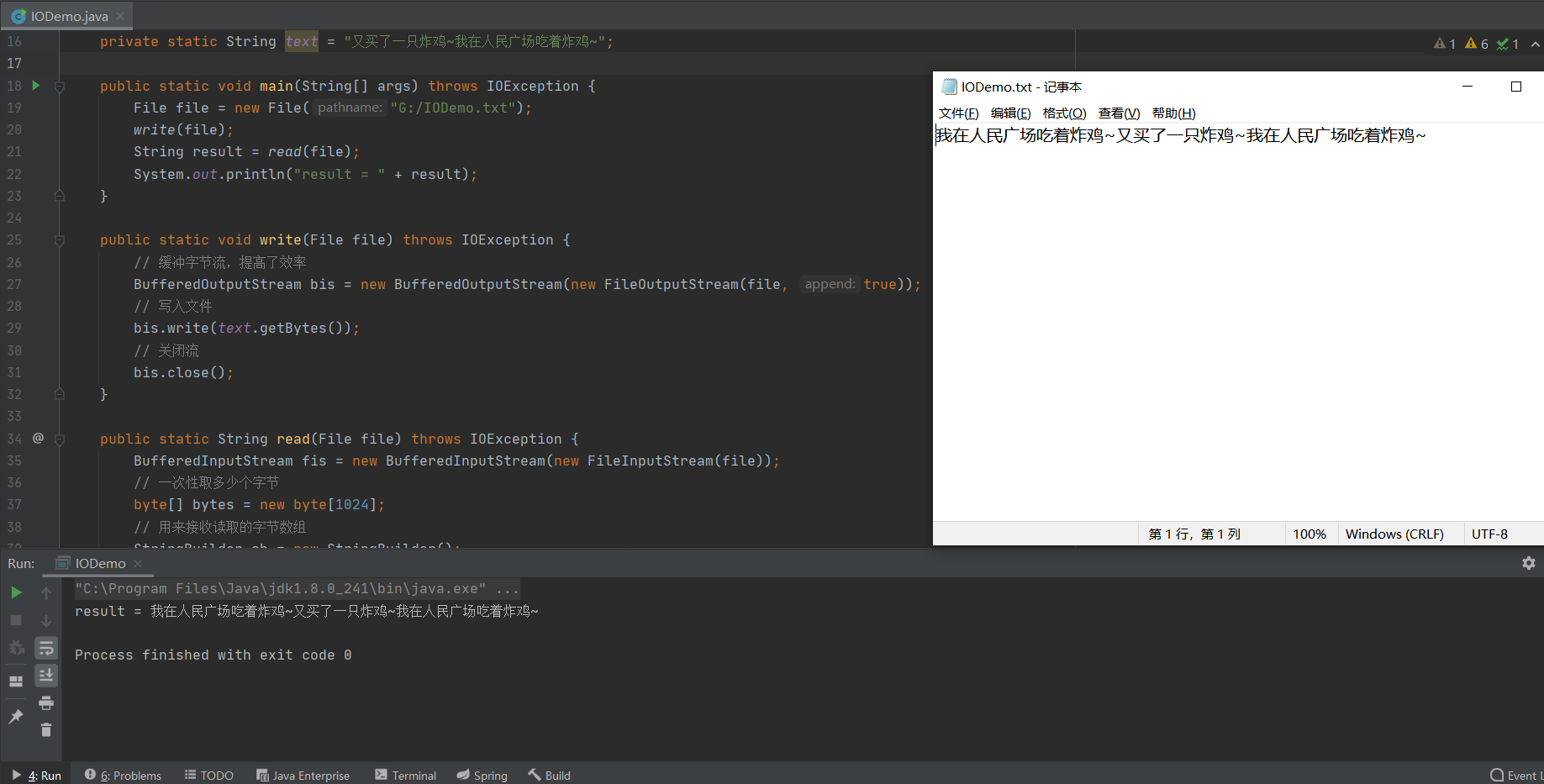The image size is (1544, 784).
Task: Click the Restore Layout icon in Run panel
Action: tap(16, 681)
